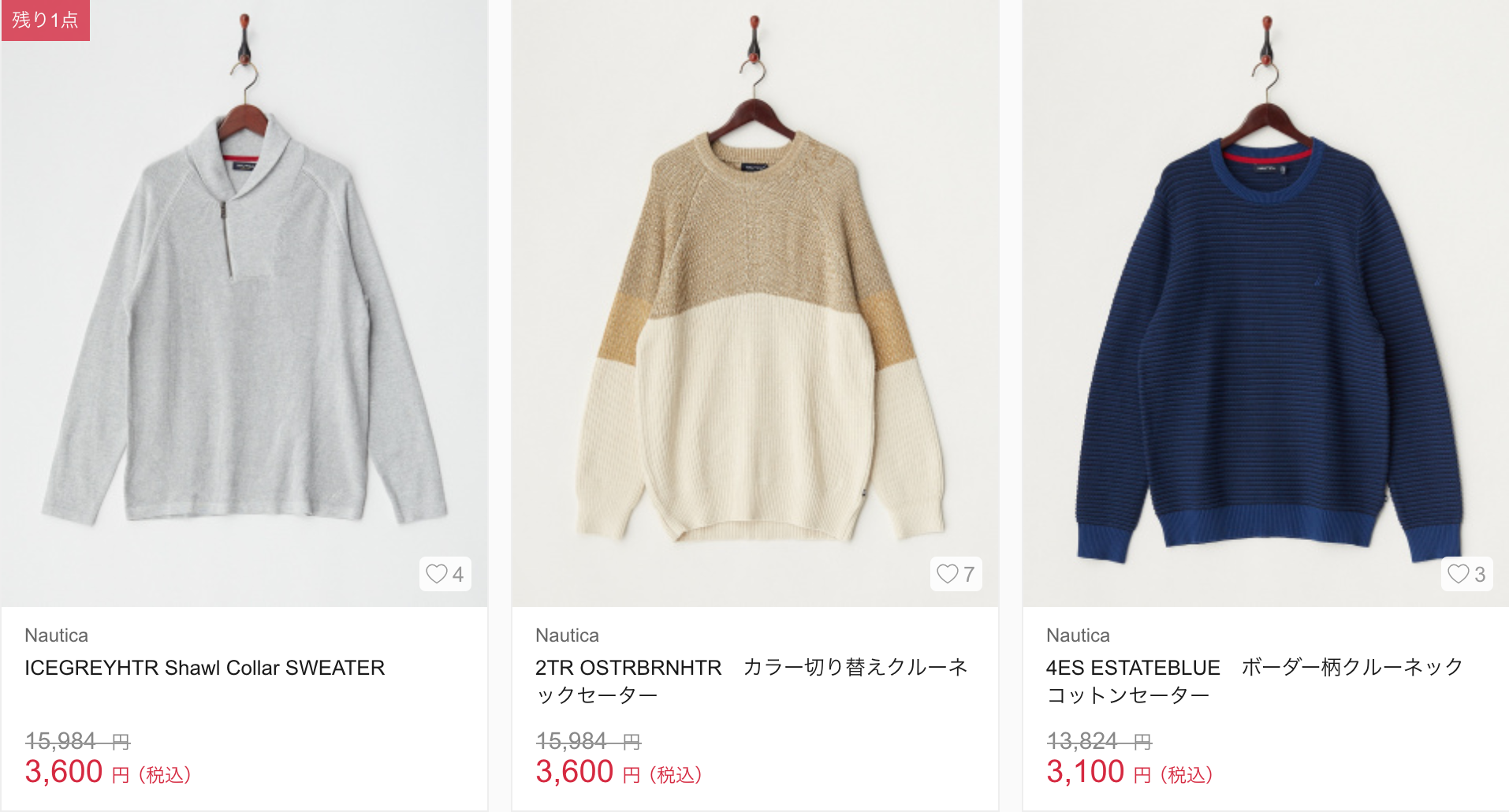Viewport: 1509px width, 812px height.
Task: Open the beige color-block sweater photo
Action: 755,304
